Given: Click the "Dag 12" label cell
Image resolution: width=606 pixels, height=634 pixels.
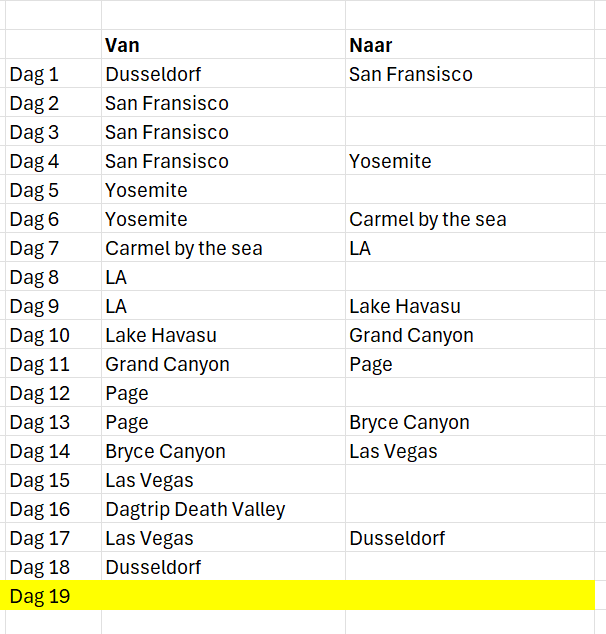Looking at the screenshot, I should tap(40, 393).
